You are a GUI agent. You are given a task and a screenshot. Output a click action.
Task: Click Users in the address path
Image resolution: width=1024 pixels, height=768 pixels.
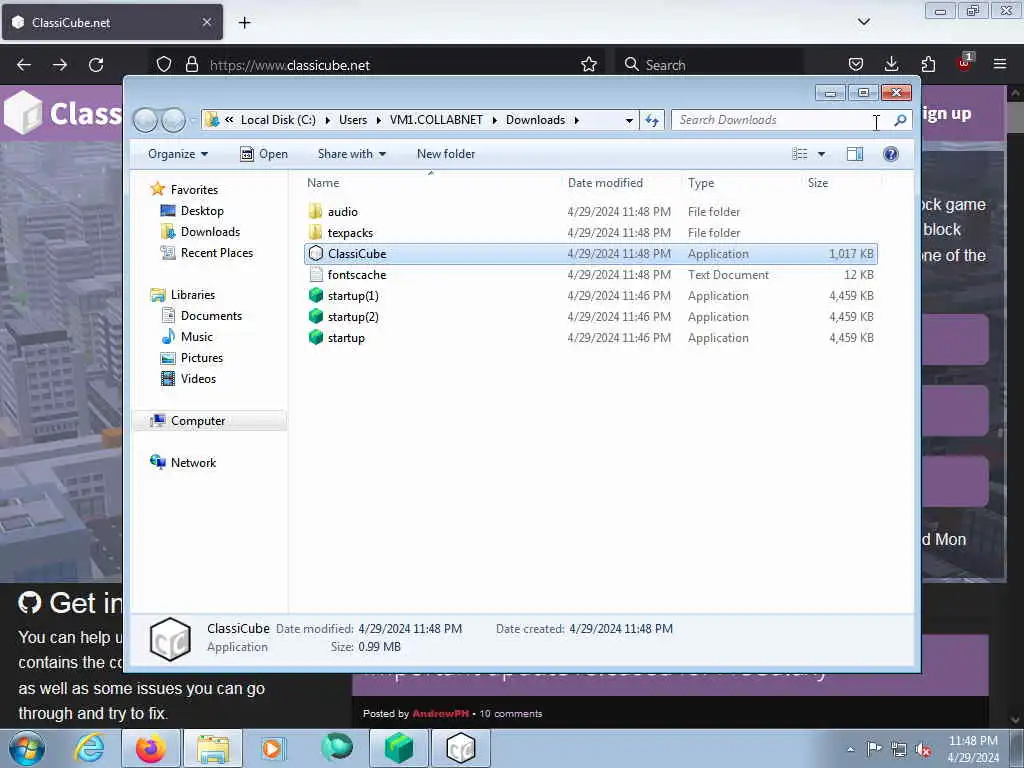pyautogui.click(x=353, y=120)
